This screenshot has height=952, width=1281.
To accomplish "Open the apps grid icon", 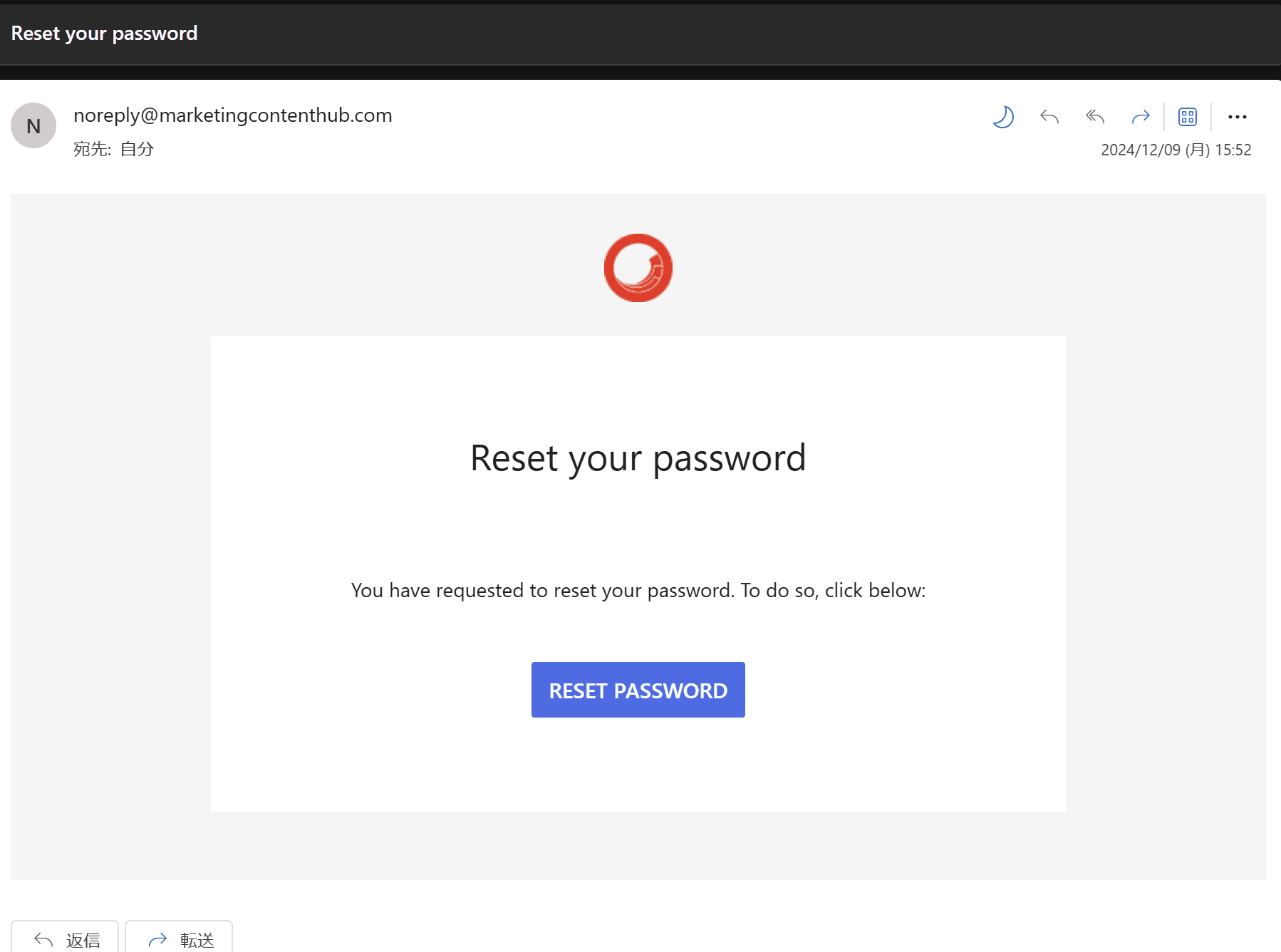I will click(x=1188, y=117).
